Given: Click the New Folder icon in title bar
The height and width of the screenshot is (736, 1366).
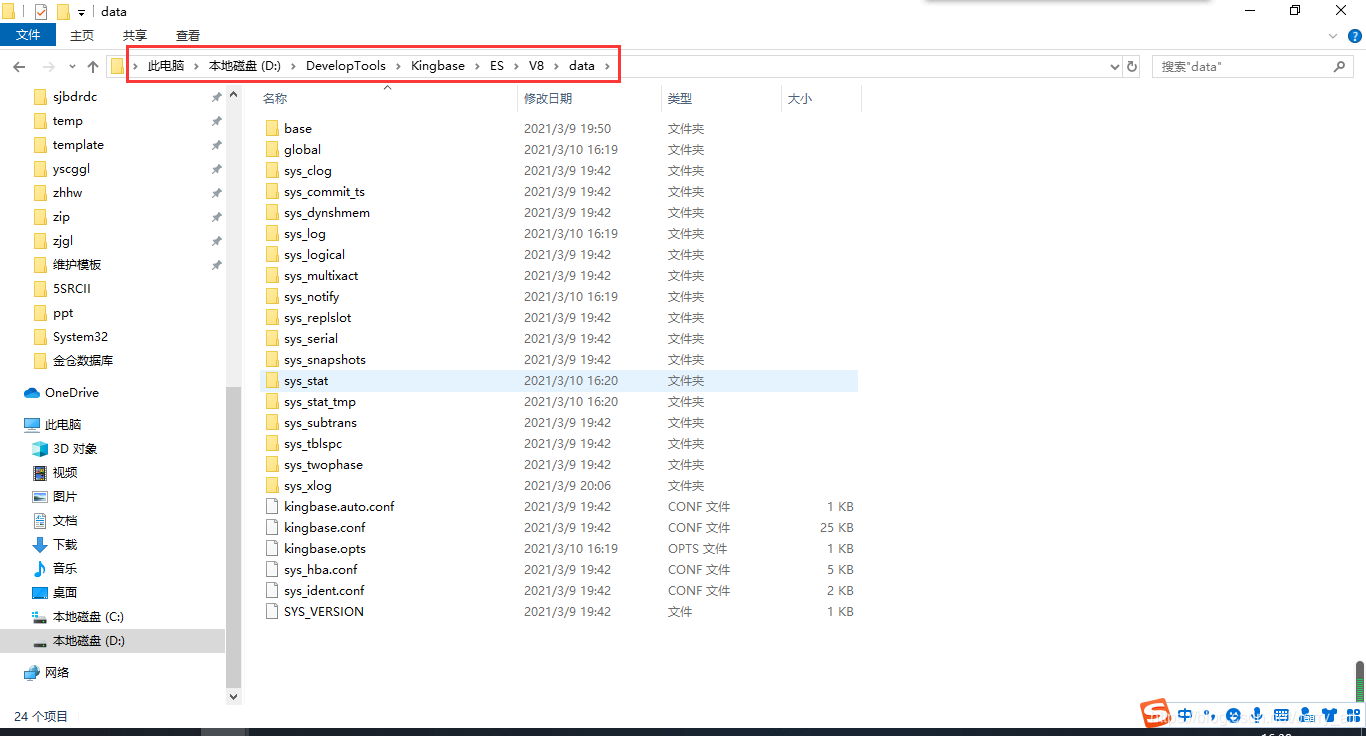Looking at the screenshot, I should pyautogui.click(x=63, y=12).
